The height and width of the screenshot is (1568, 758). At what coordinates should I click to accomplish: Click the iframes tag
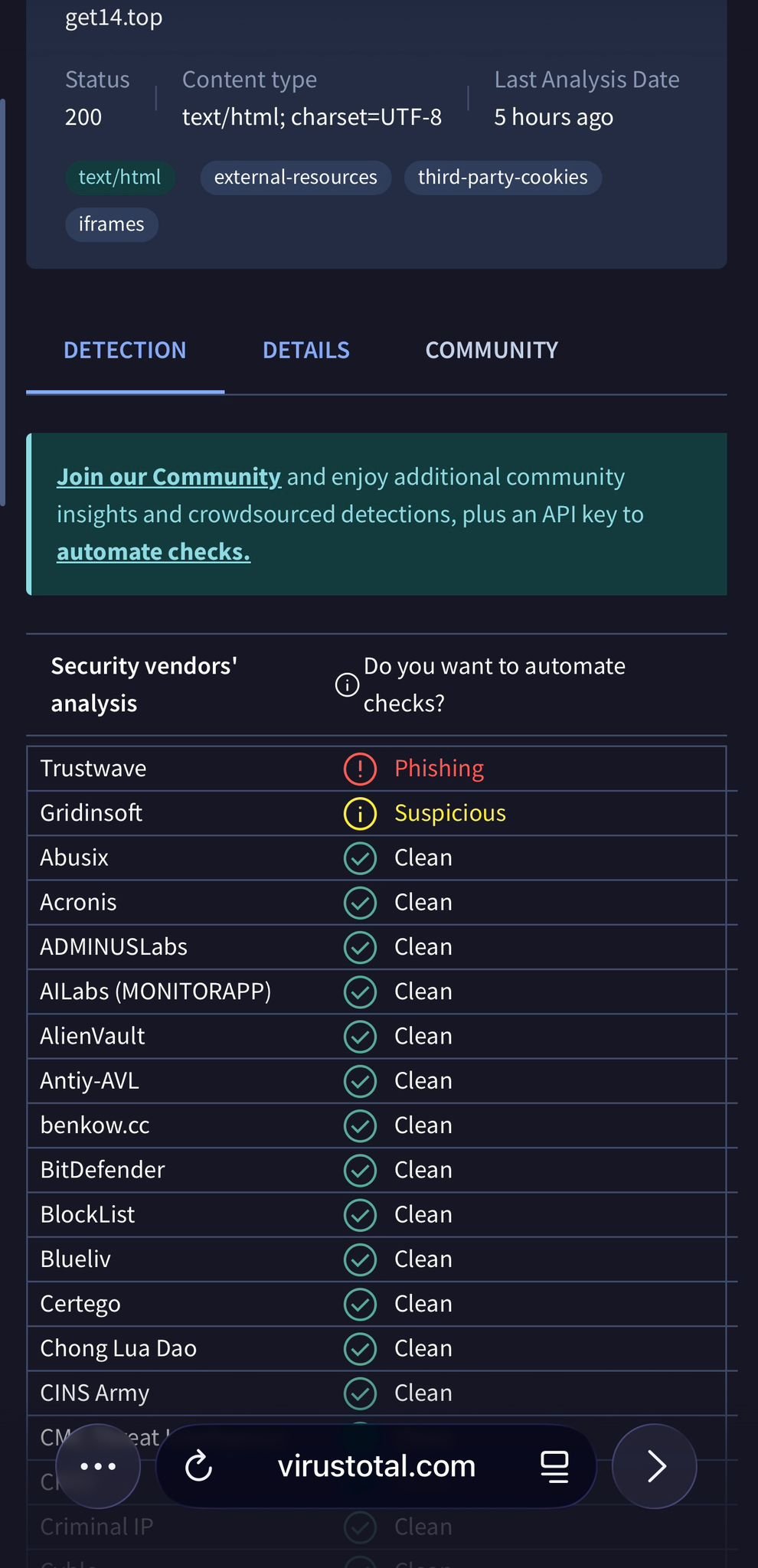click(x=112, y=224)
